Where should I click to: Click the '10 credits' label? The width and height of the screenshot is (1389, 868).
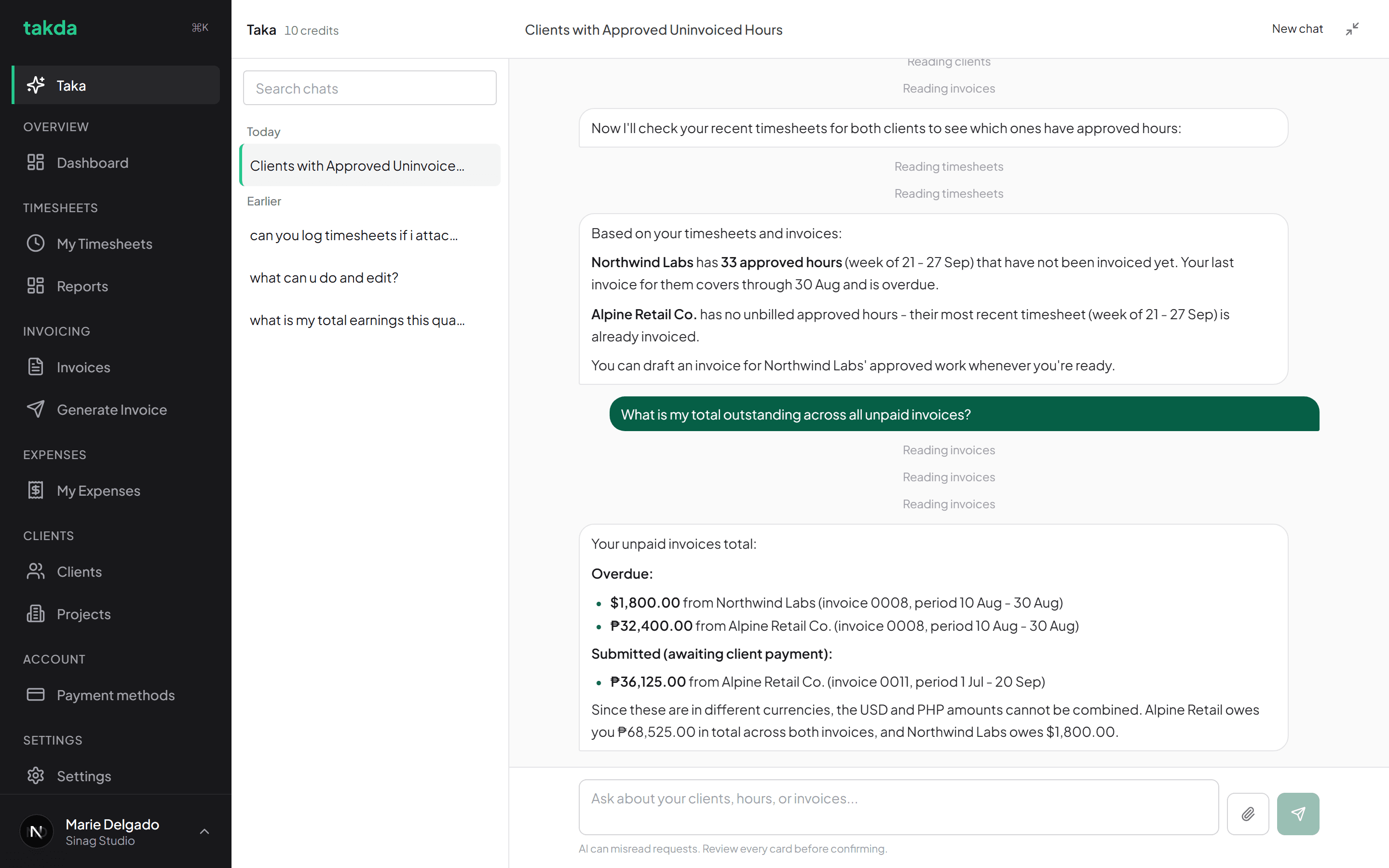pos(311,30)
